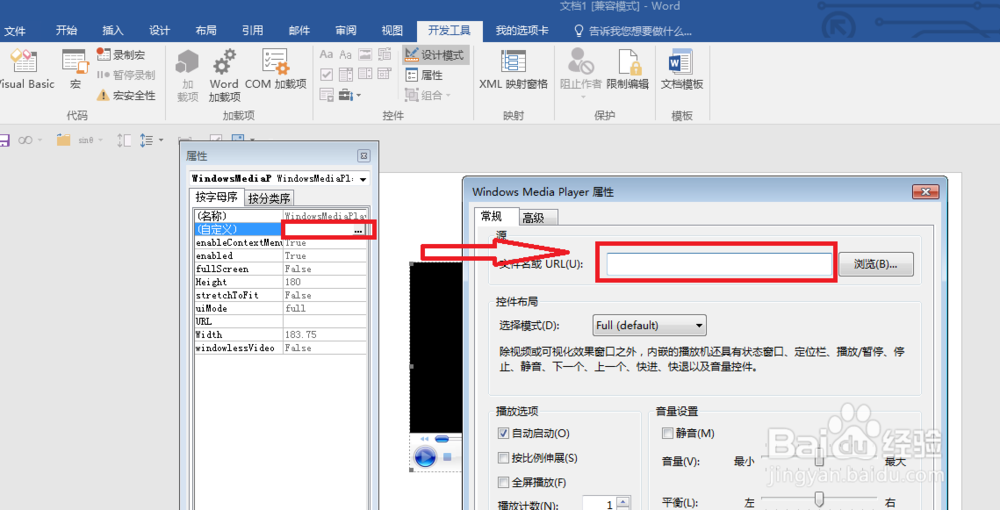Screen dimensions: 1000x510
Task: Open 文档模板 document template dialog
Action: (682, 69)
